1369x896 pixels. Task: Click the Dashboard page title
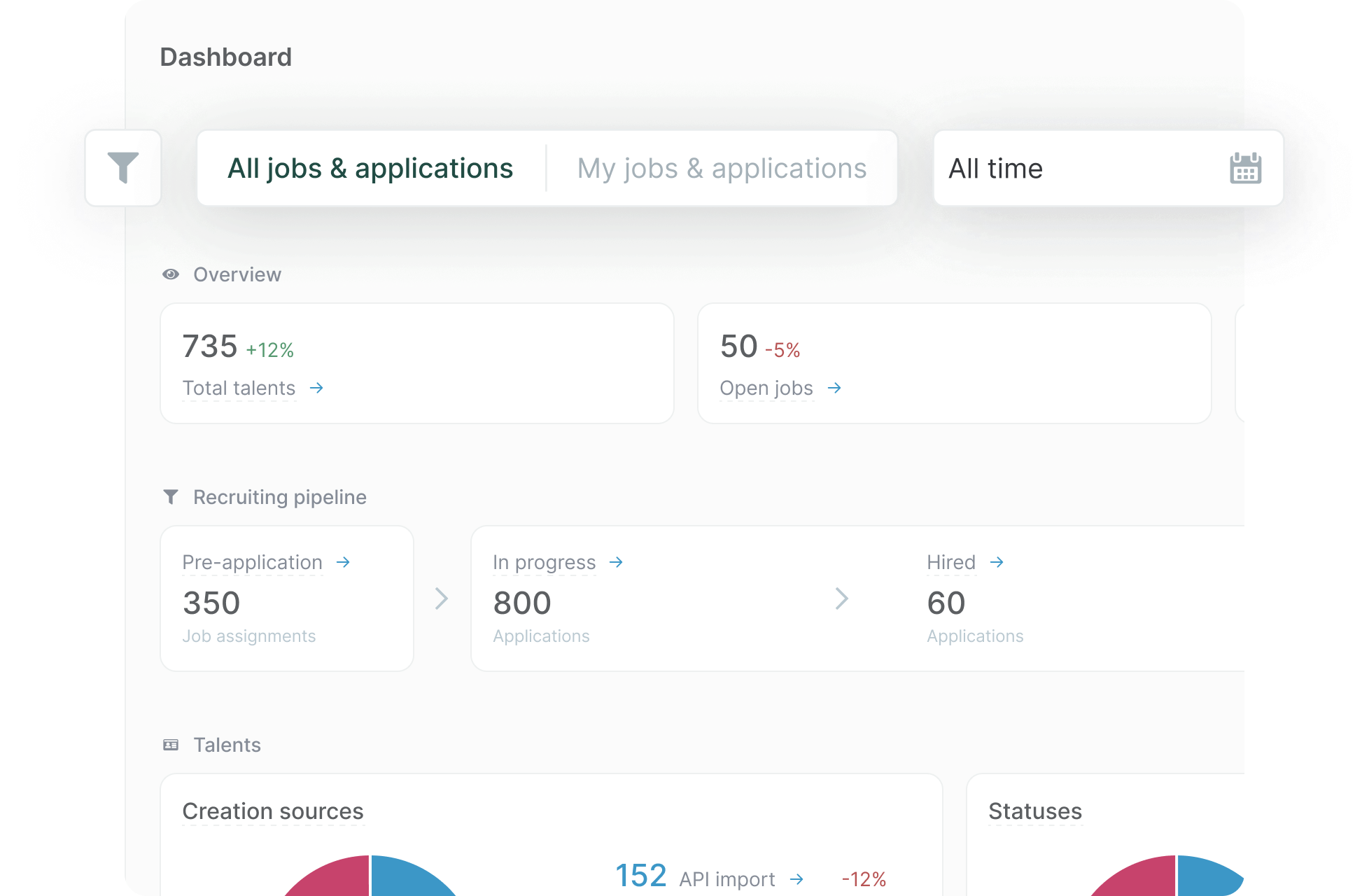coord(226,57)
